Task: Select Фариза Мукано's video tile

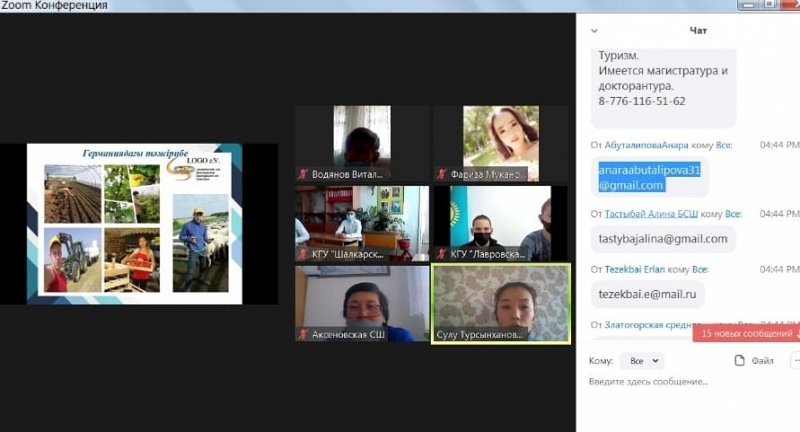Action: point(501,143)
